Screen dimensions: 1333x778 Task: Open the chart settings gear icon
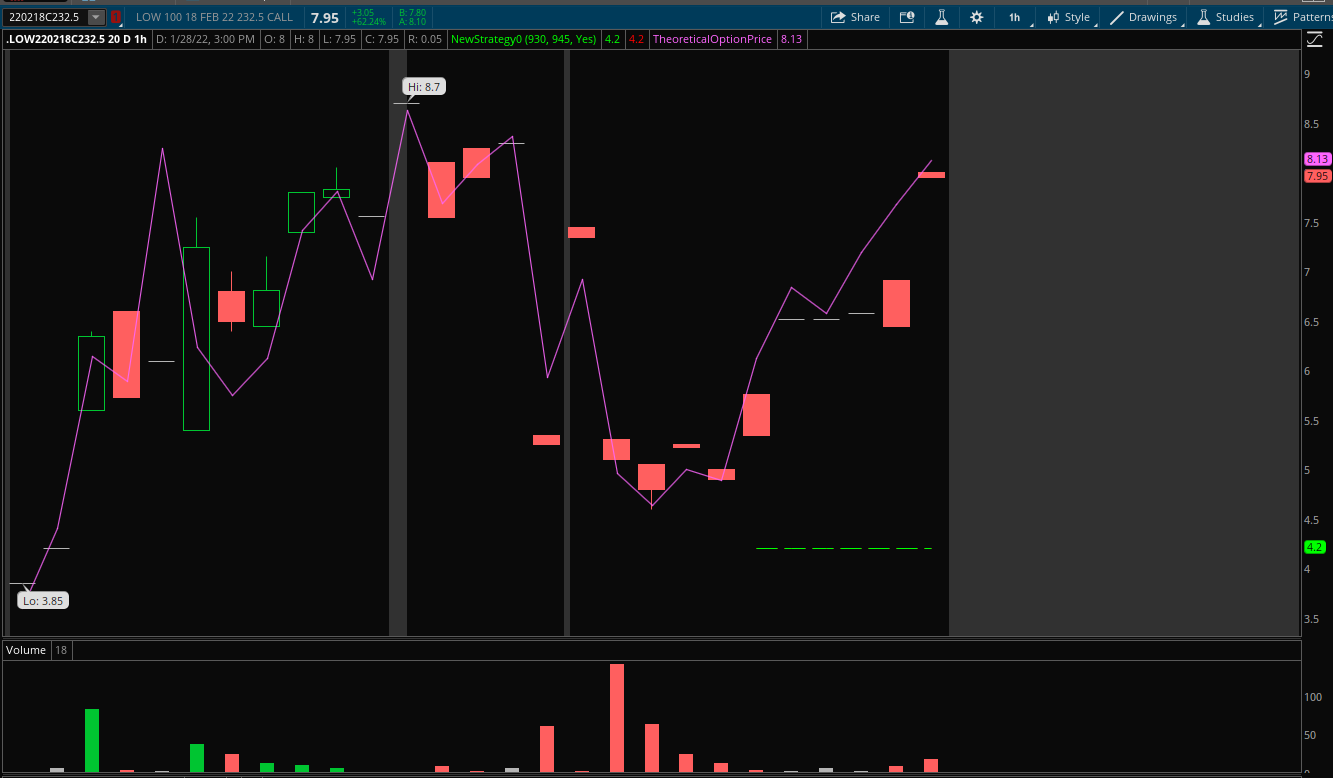[976, 17]
